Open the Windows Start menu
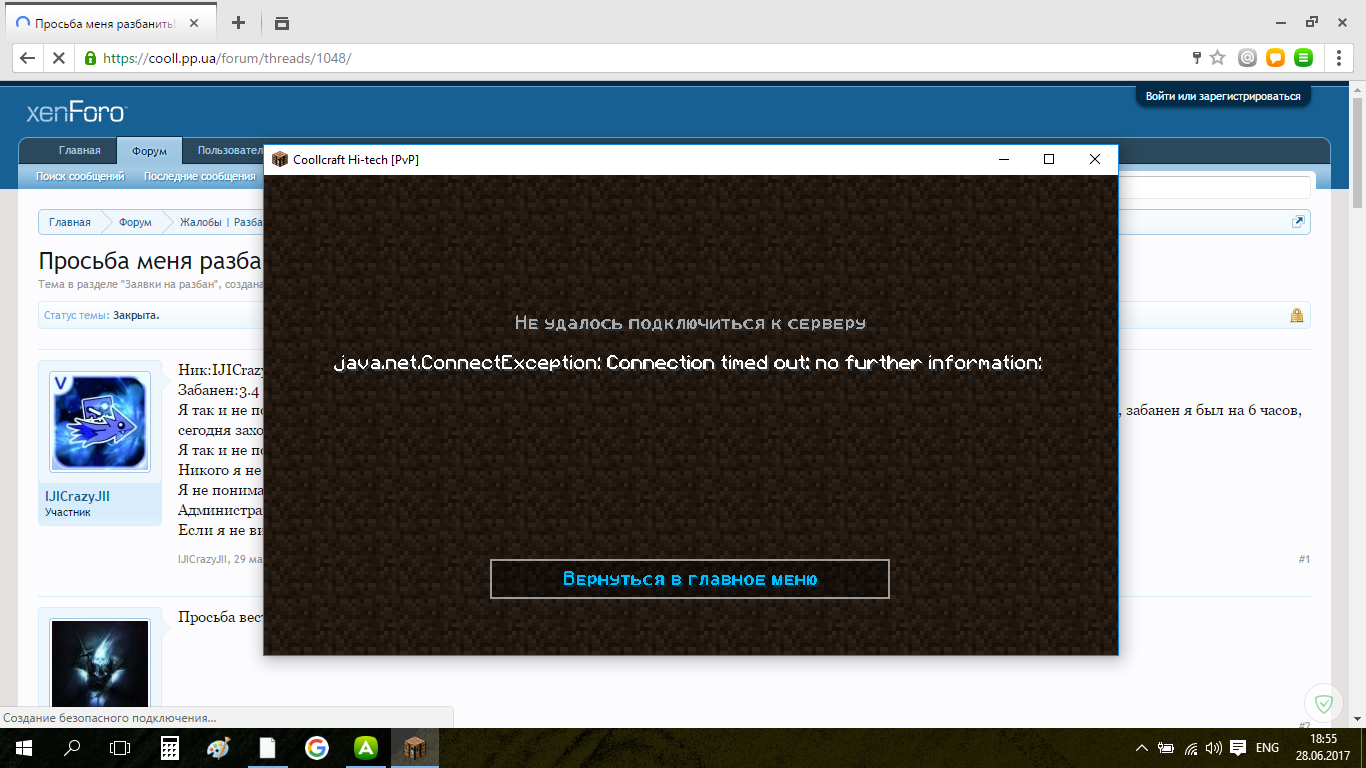Image resolution: width=1366 pixels, height=768 pixels. (x=22, y=748)
